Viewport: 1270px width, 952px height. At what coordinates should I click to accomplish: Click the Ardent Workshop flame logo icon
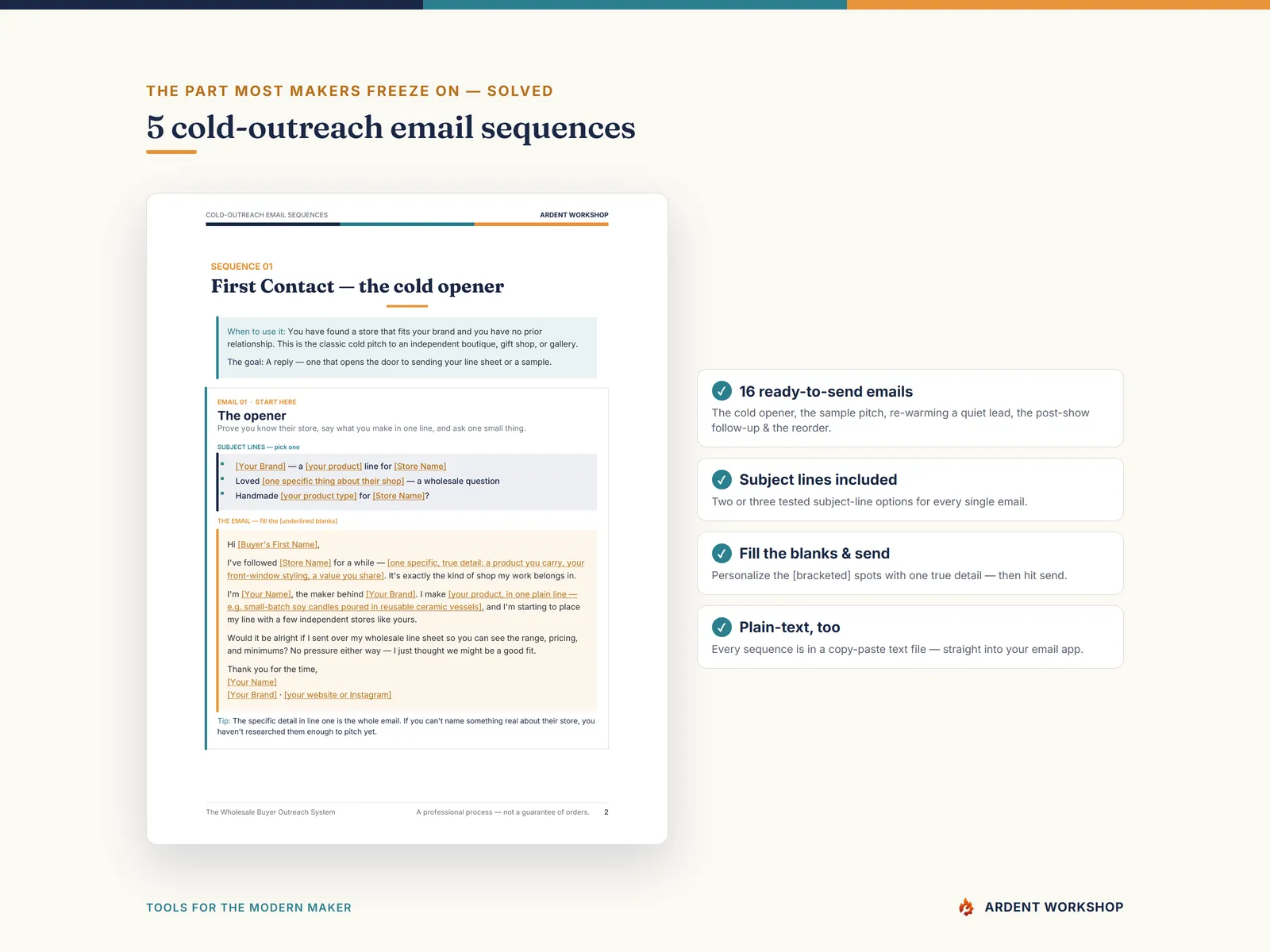pyautogui.click(x=966, y=907)
